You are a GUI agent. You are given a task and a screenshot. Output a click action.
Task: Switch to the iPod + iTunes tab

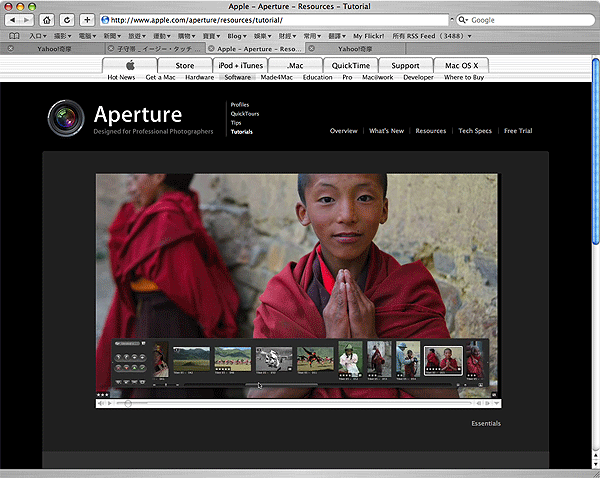click(x=240, y=65)
